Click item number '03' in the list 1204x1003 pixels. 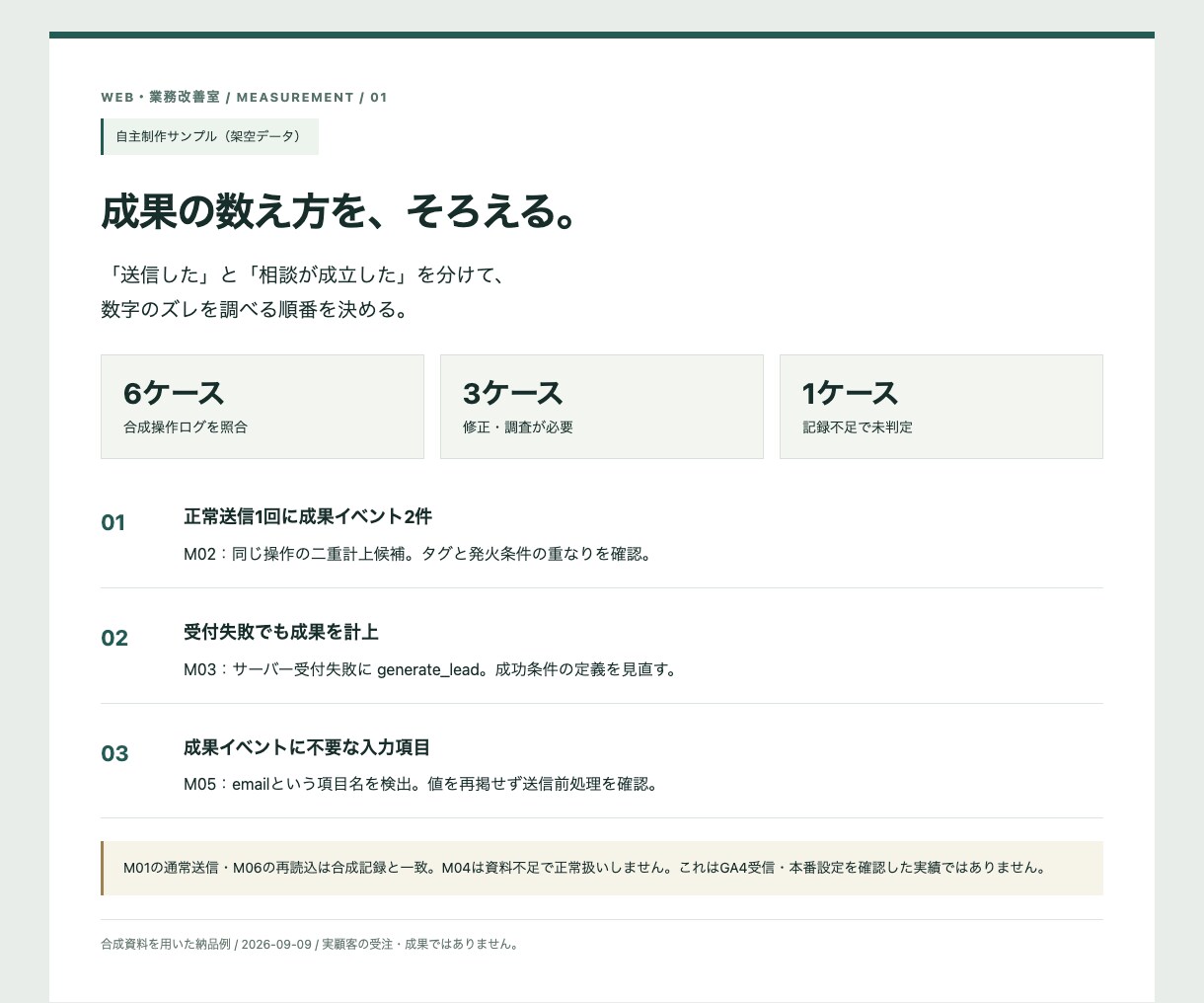tap(114, 753)
